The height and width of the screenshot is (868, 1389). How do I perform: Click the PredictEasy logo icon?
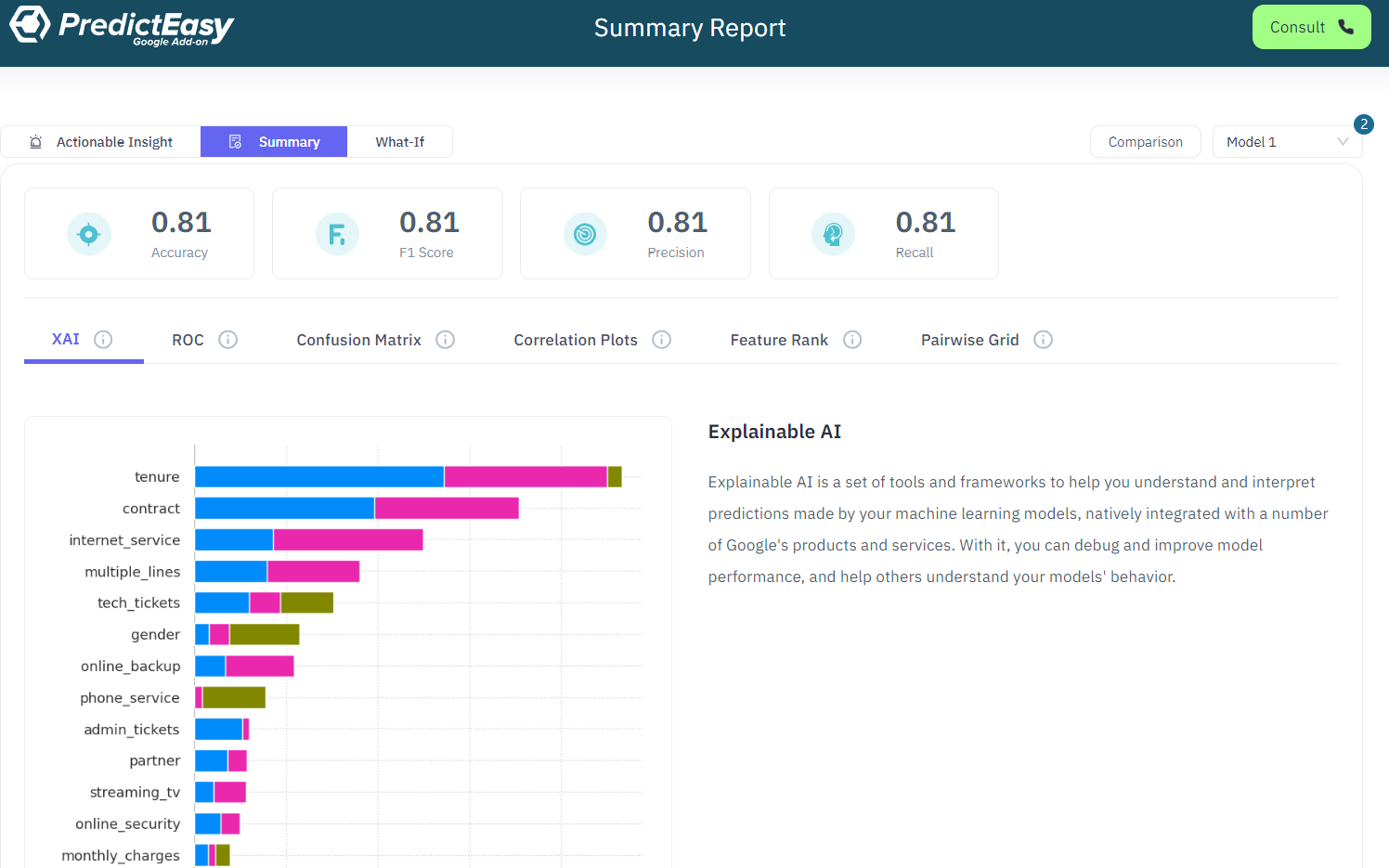click(x=30, y=25)
